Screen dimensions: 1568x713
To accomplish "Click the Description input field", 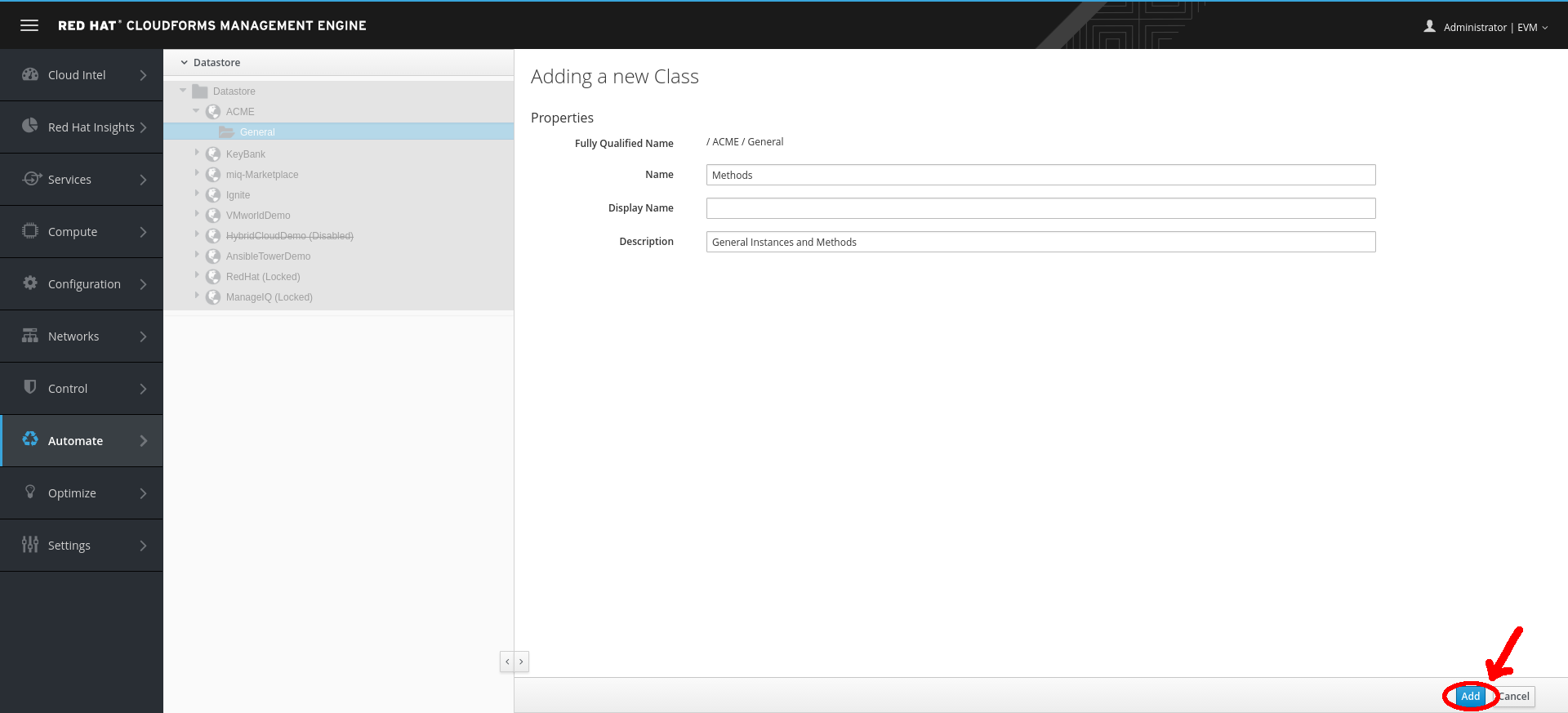I will point(1040,242).
